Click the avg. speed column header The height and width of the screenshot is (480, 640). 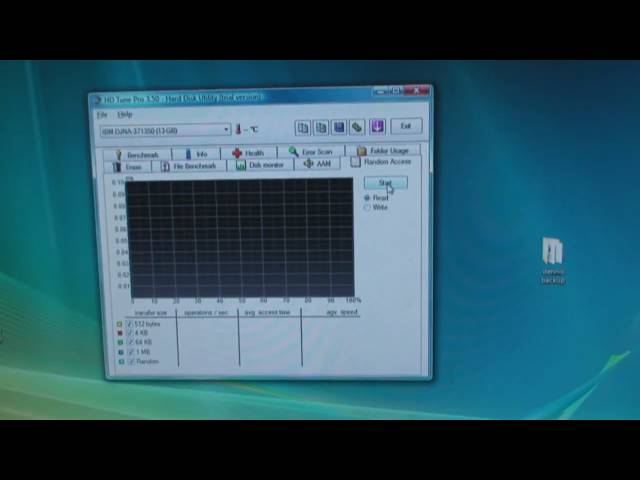click(x=342, y=312)
